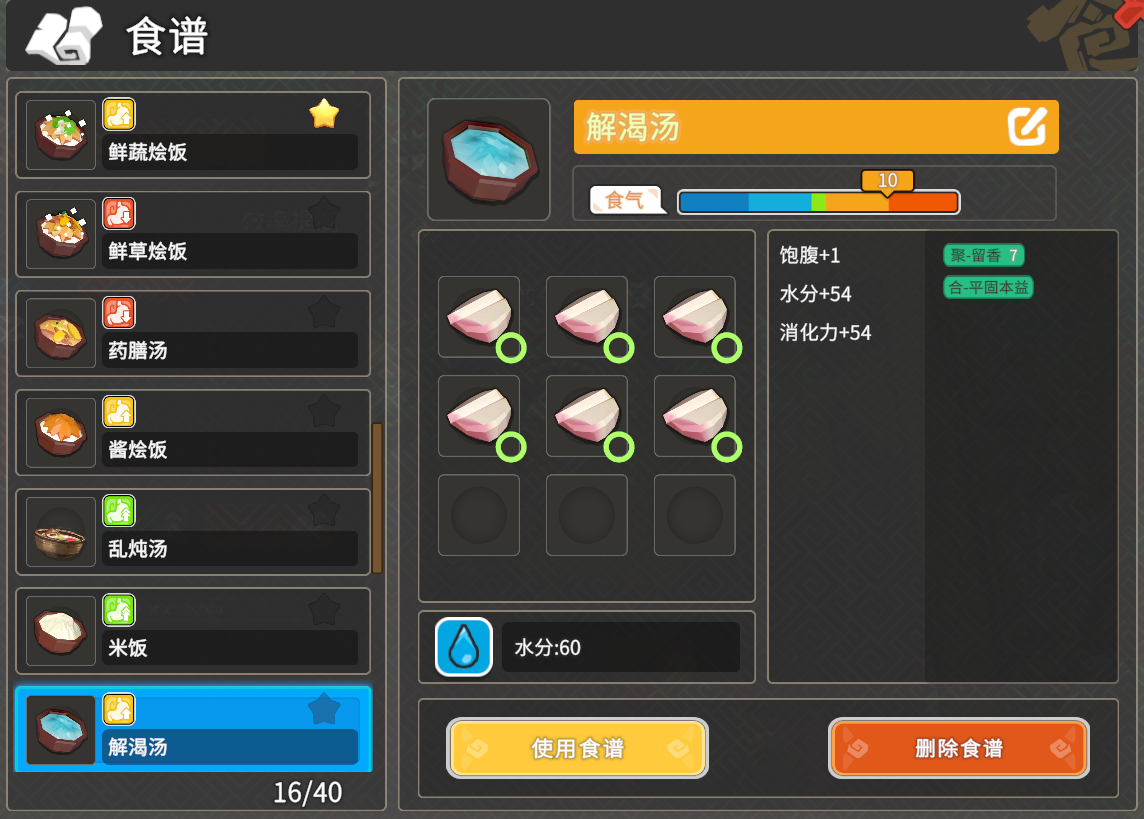This screenshot has width=1144, height=819.
Task: Toggle favorite star on 米饭 recipe
Action: 324,610
